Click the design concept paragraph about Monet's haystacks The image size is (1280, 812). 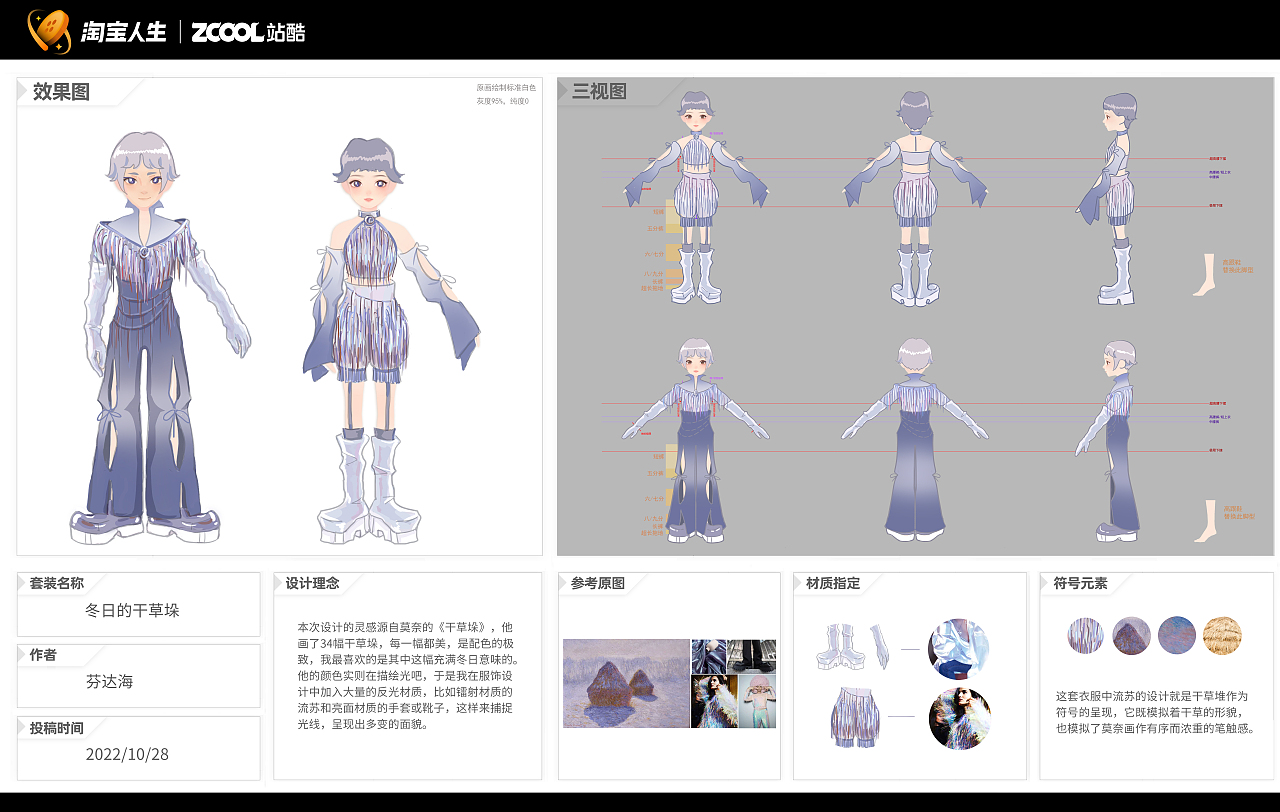coord(408,675)
